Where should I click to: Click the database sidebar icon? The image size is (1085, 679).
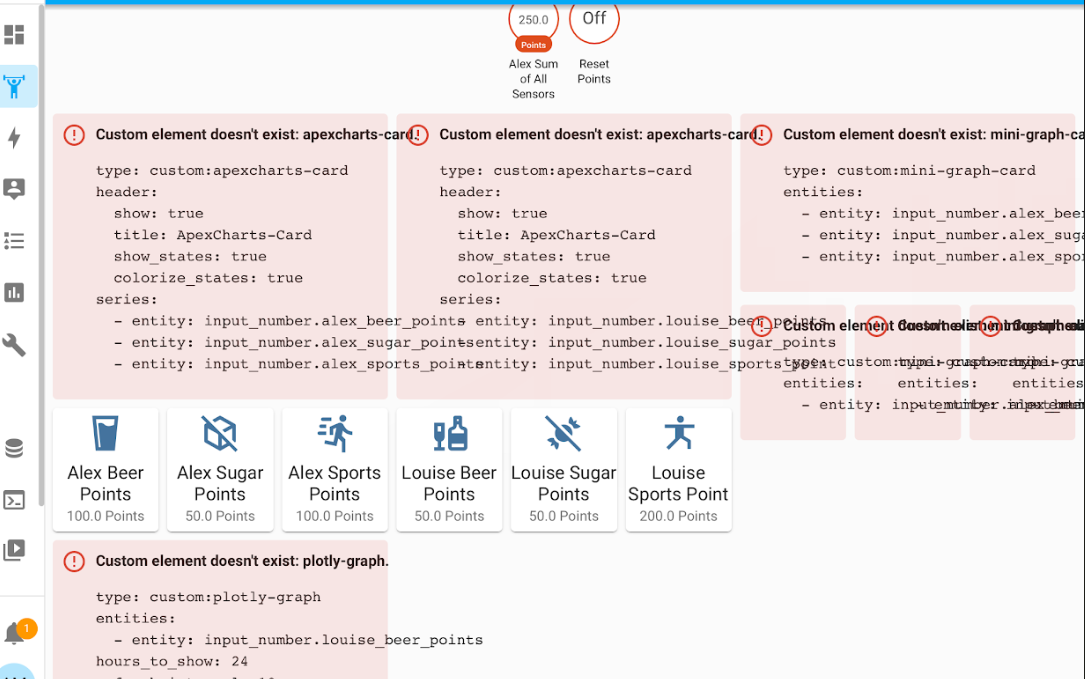pyautogui.click(x=15, y=448)
